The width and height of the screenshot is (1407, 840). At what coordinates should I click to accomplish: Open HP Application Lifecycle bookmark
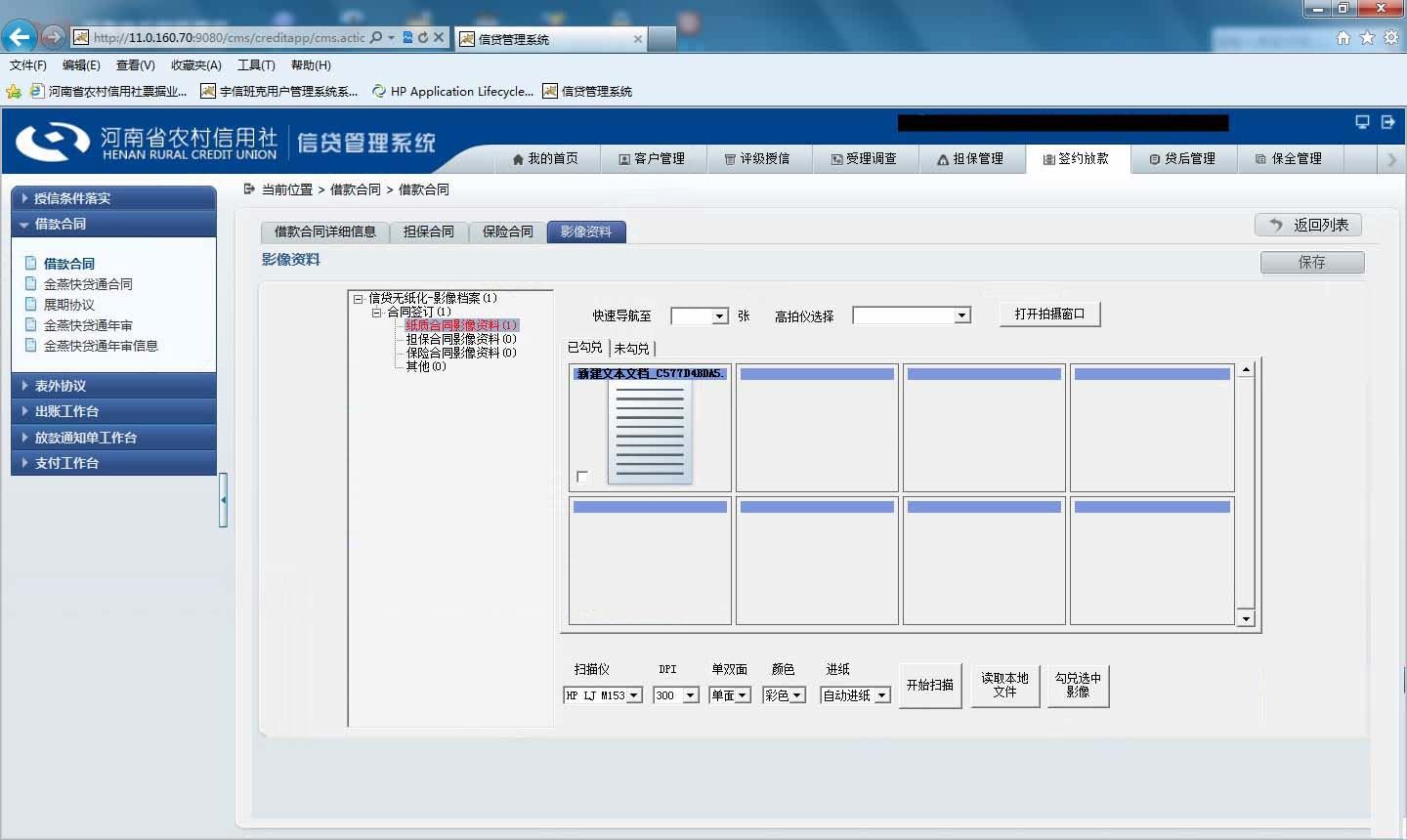(x=452, y=91)
